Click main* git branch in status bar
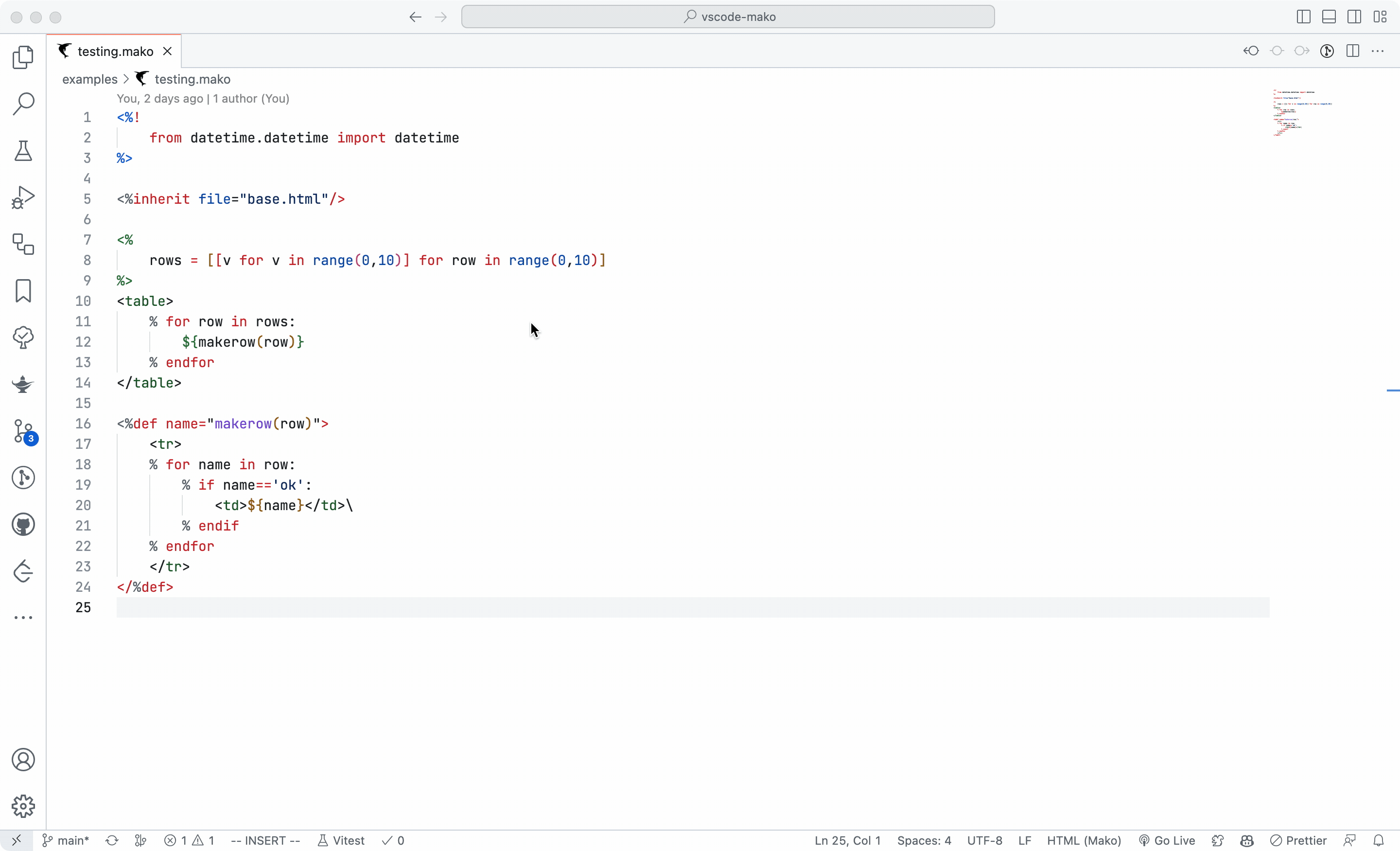Screen dimensions: 1400x851 click(67, 840)
